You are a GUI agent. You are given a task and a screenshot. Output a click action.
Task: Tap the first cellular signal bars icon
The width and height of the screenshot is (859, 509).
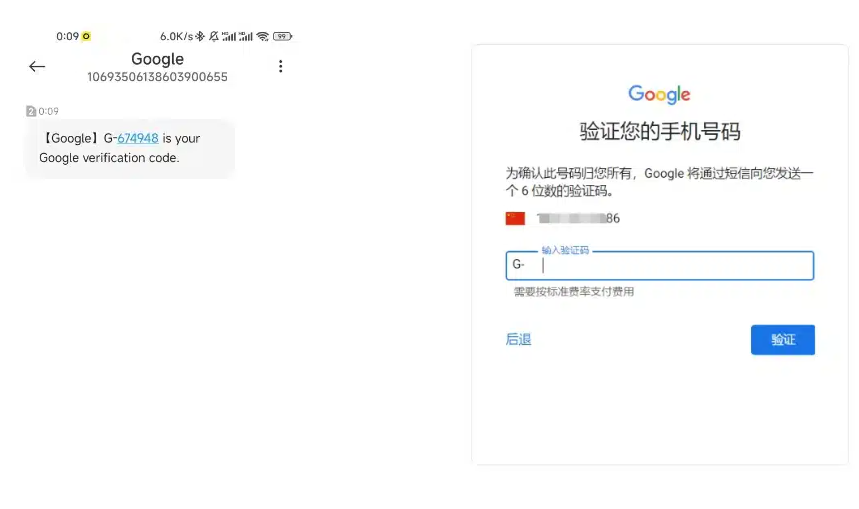[x=229, y=36]
